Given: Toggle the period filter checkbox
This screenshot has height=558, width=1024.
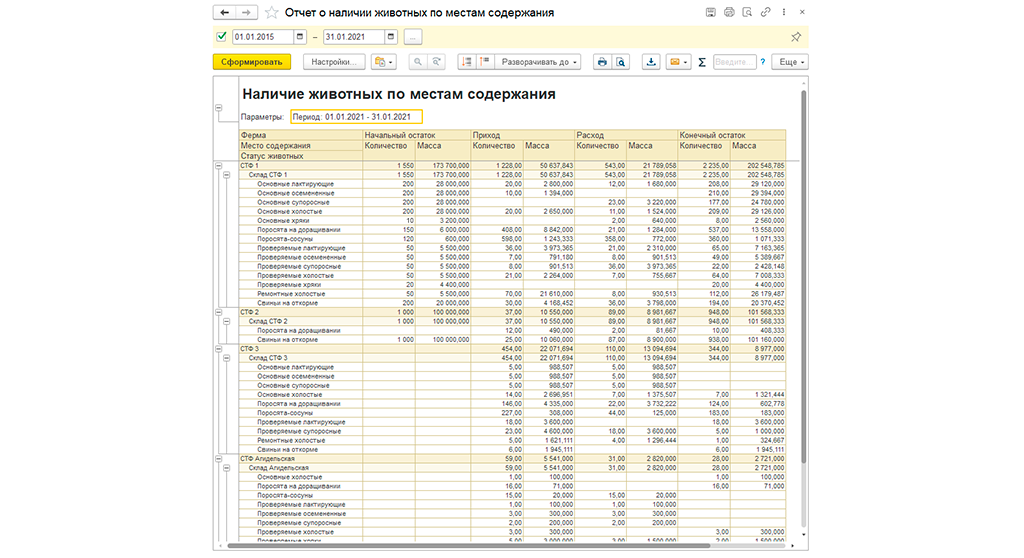Looking at the screenshot, I should click(221, 37).
